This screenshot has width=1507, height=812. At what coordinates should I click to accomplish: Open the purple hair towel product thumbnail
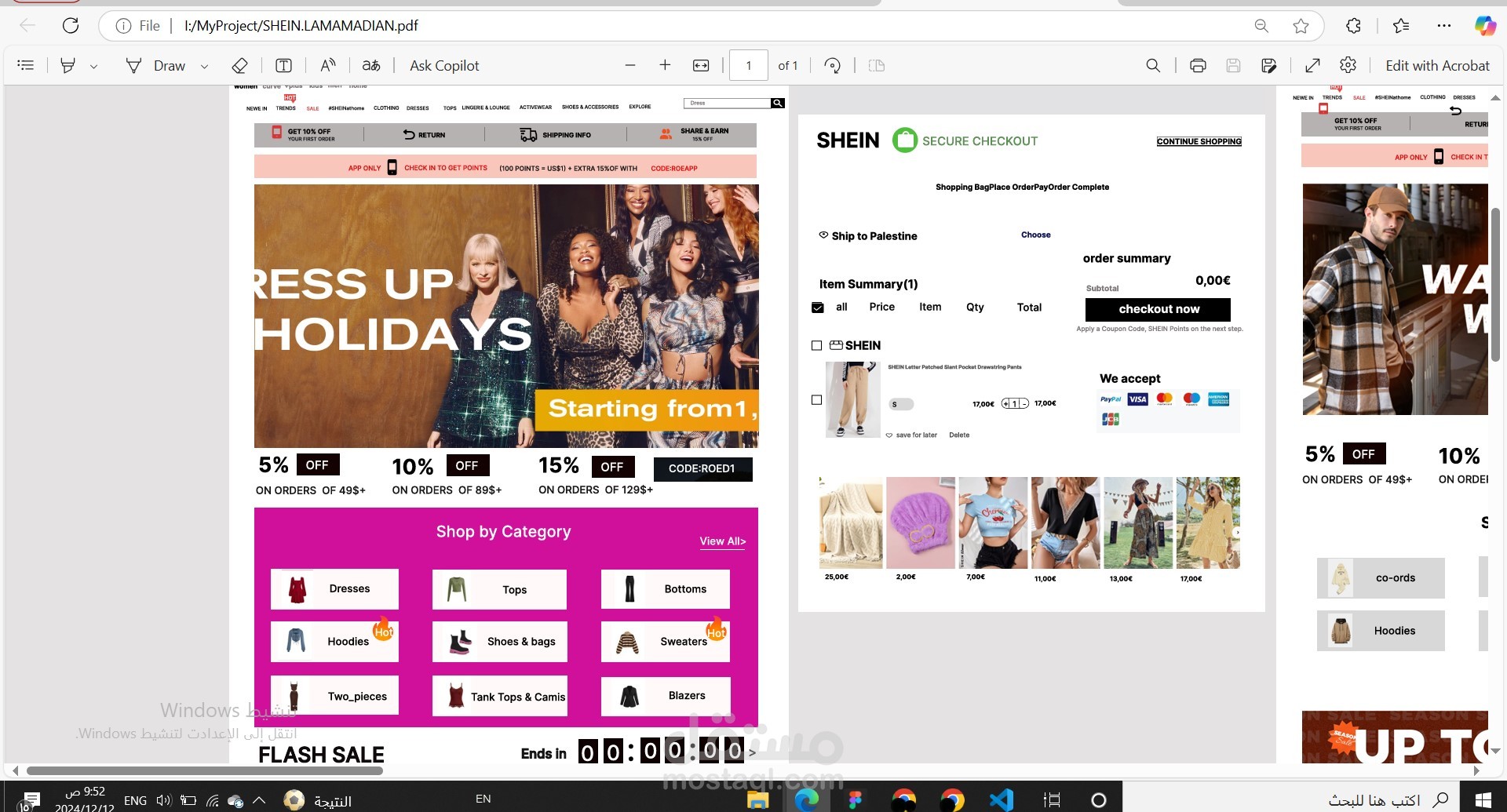921,523
